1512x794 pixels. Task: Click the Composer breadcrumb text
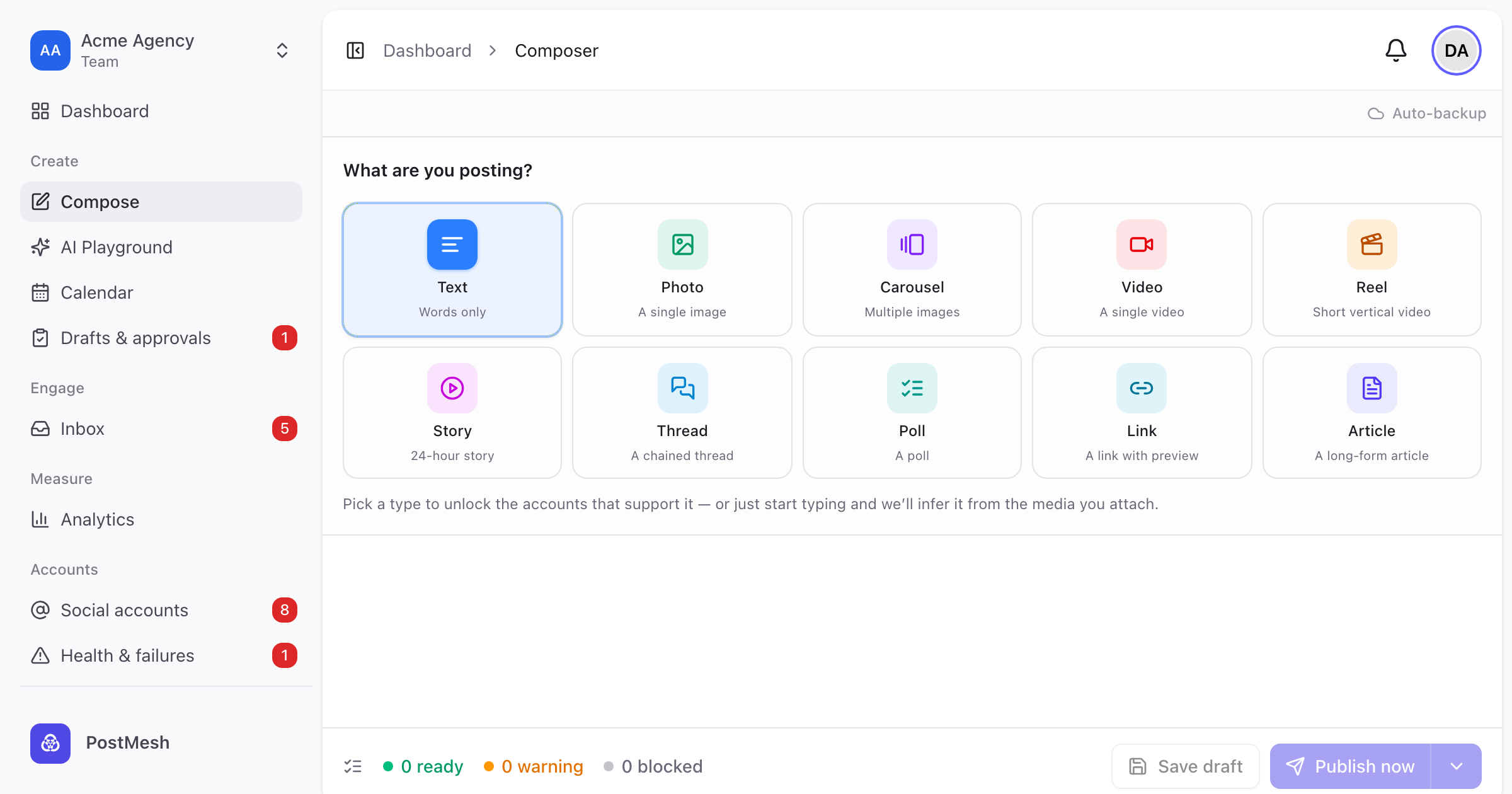(x=556, y=50)
